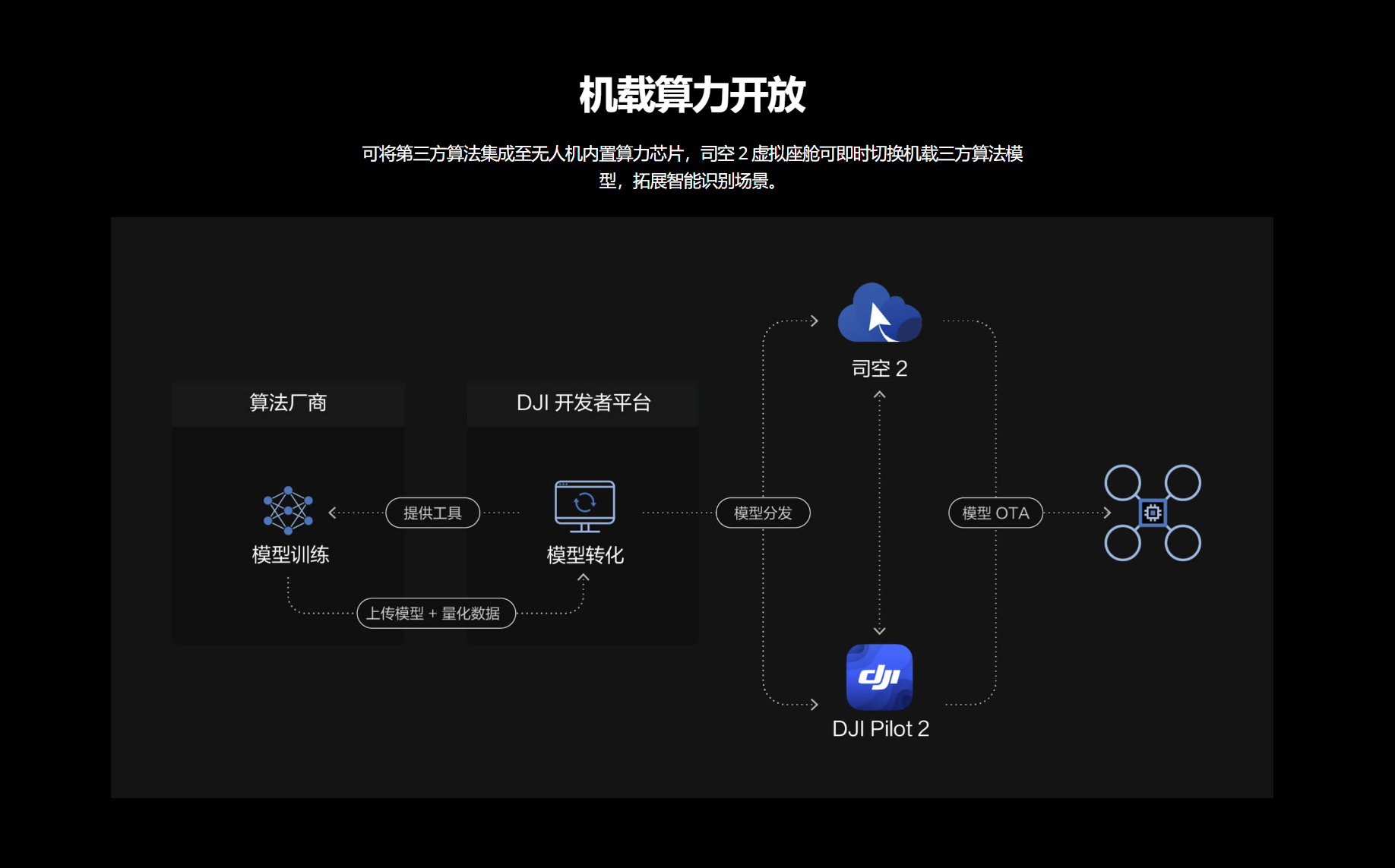
Task: Click the arrowhead pointing to DJI Pilot 2 icon
Action: tap(815, 704)
